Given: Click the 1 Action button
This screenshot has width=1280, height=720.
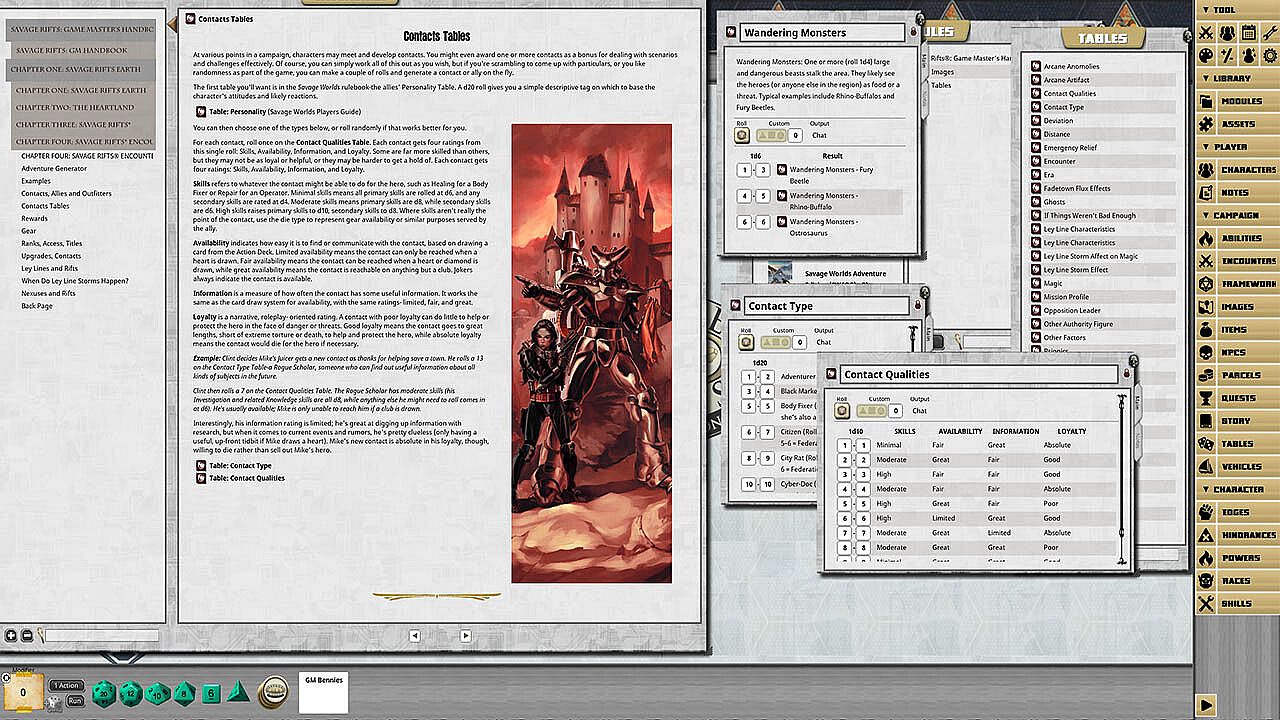Looking at the screenshot, I should pyautogui.click(x=67, y=685).
